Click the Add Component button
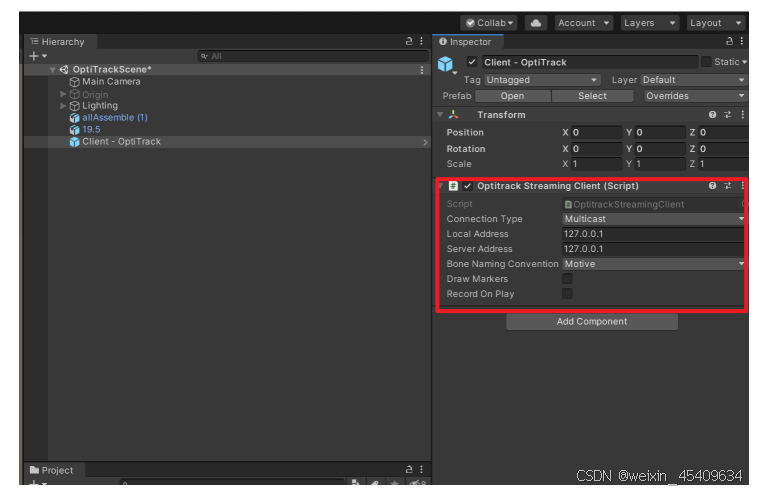Screen dimensions: 757x490 point(592,322)
